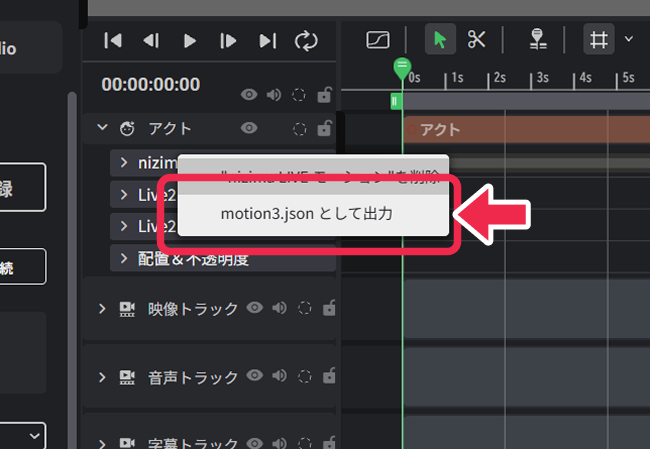Image resolution: width=650 pixels, height=449 pixels.
Task: Toggle the grid snap icon
Action: (x=599, y=40)
